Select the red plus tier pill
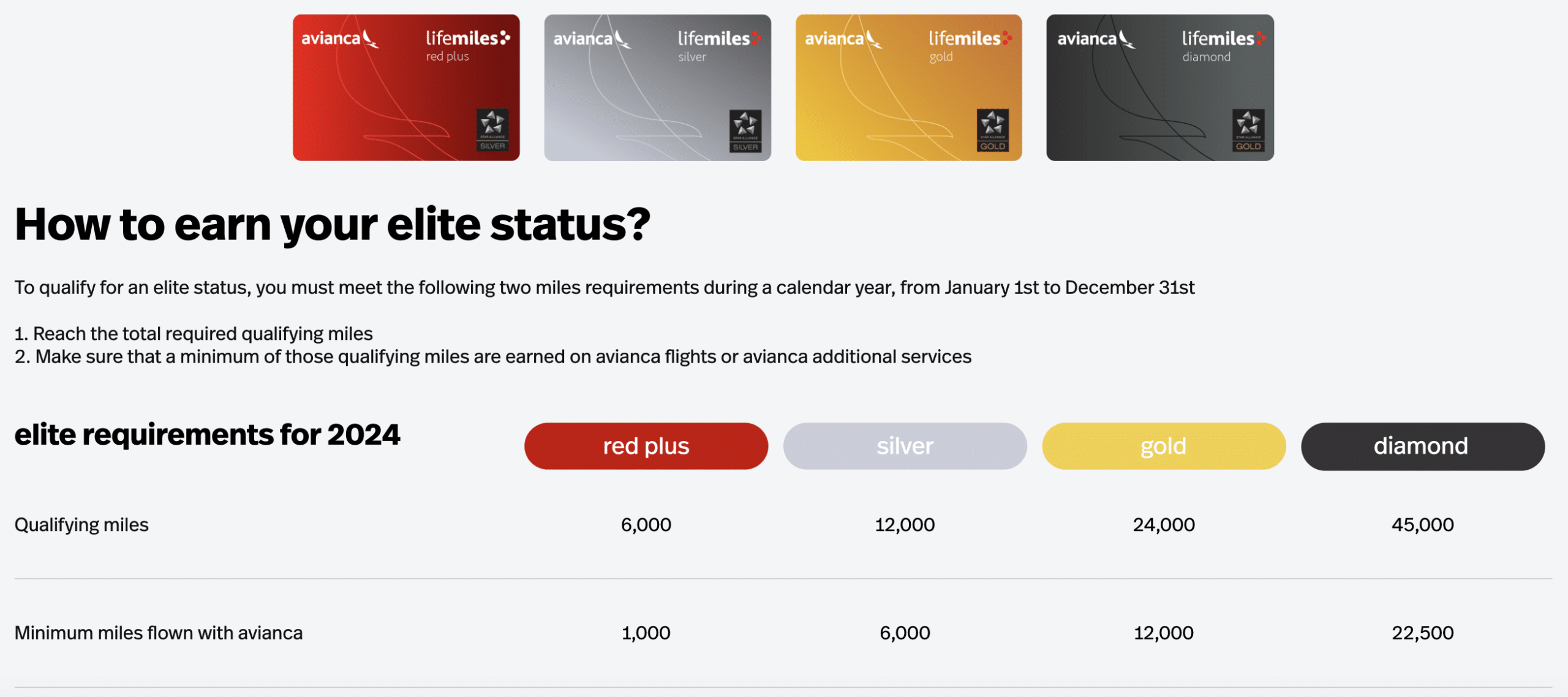Image resolution: width=1568 pixels, height=697 pixels. [x=646, y=446]
